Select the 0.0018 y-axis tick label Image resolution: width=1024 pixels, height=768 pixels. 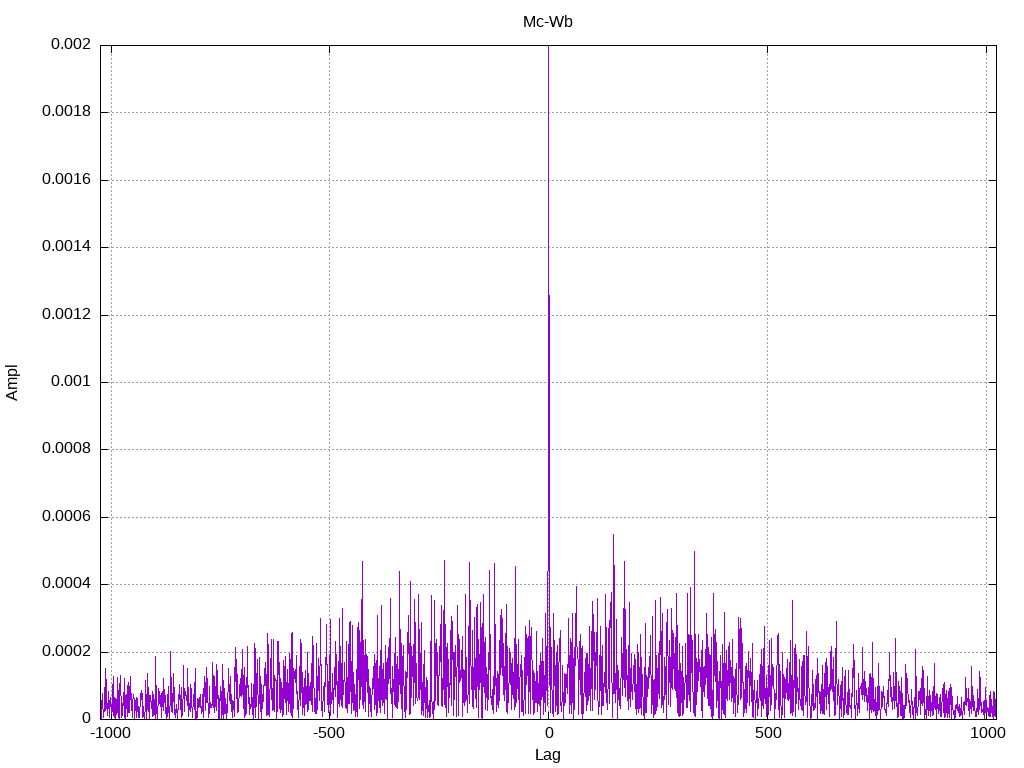66,112
